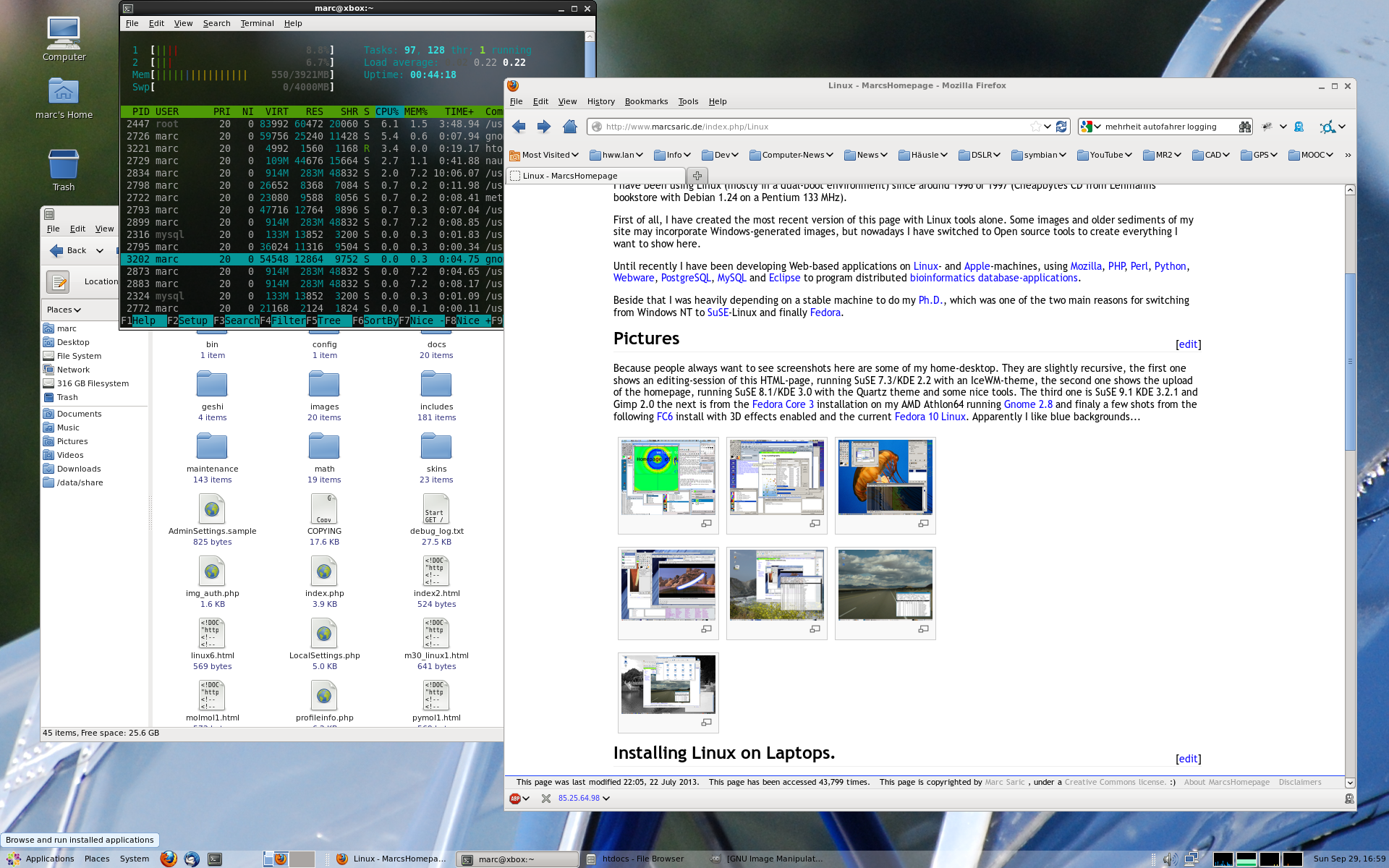
Task: Toggle the Nautilus text location pencil button
Action: [58, 281]
